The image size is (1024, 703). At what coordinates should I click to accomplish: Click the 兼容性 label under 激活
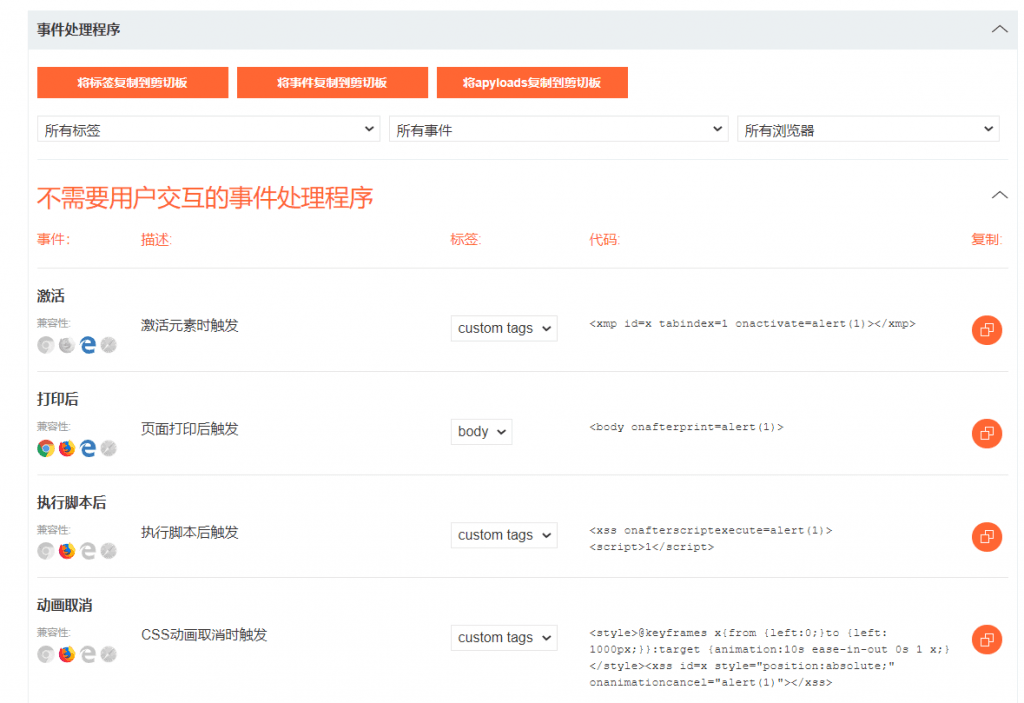click(x=54, y=323)
